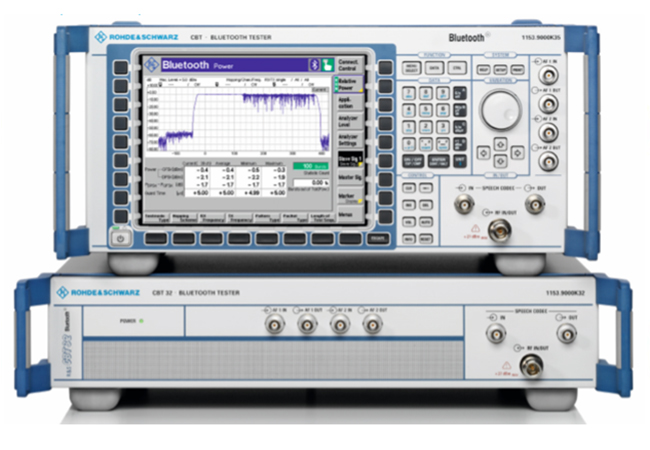The width and height of the screenshot is (650, 450).
Task: Click the RF IN/OUT connector on the CBT
Action: (500, 230)
